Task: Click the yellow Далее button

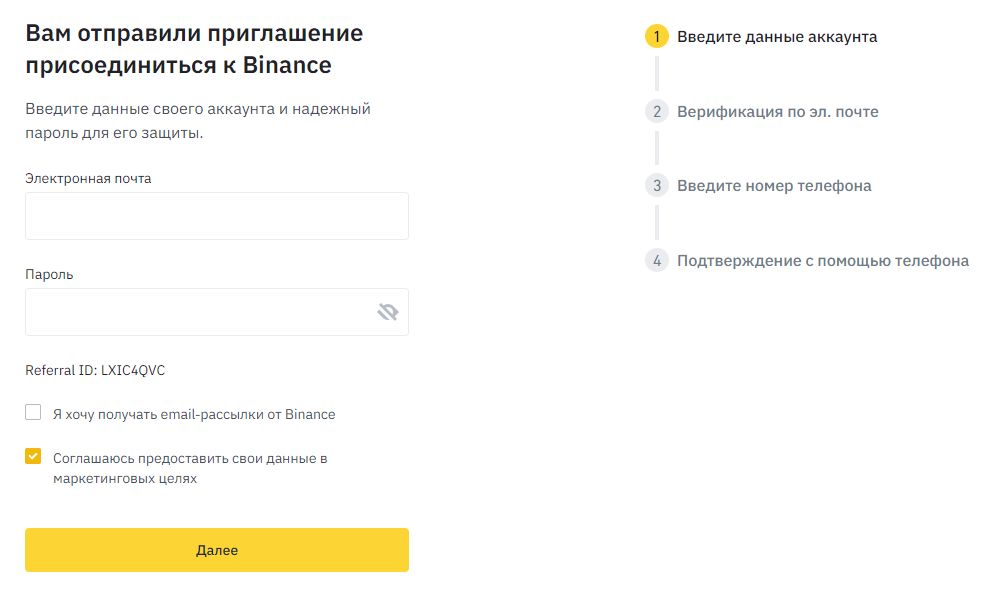Action: click(217, 550)
